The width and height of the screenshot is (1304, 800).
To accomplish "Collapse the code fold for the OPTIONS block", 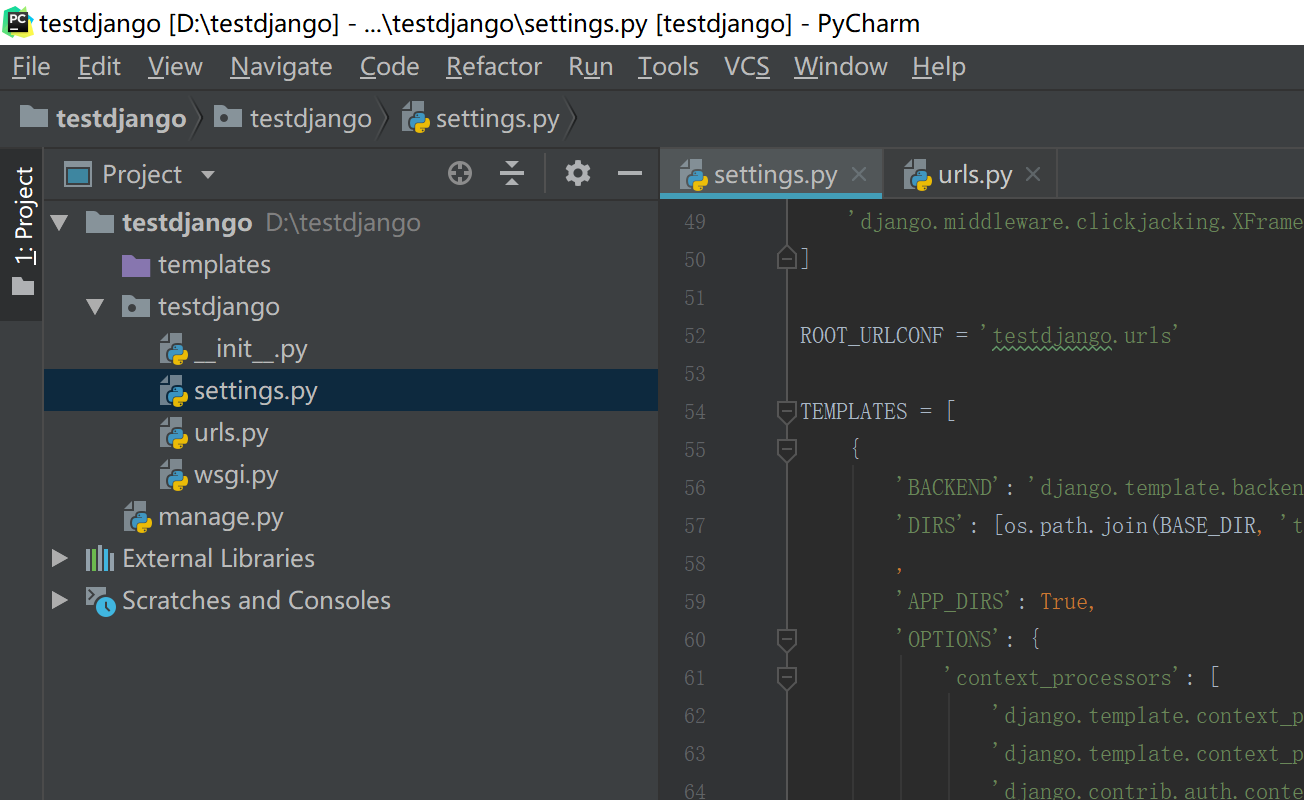I will [786, 640].
